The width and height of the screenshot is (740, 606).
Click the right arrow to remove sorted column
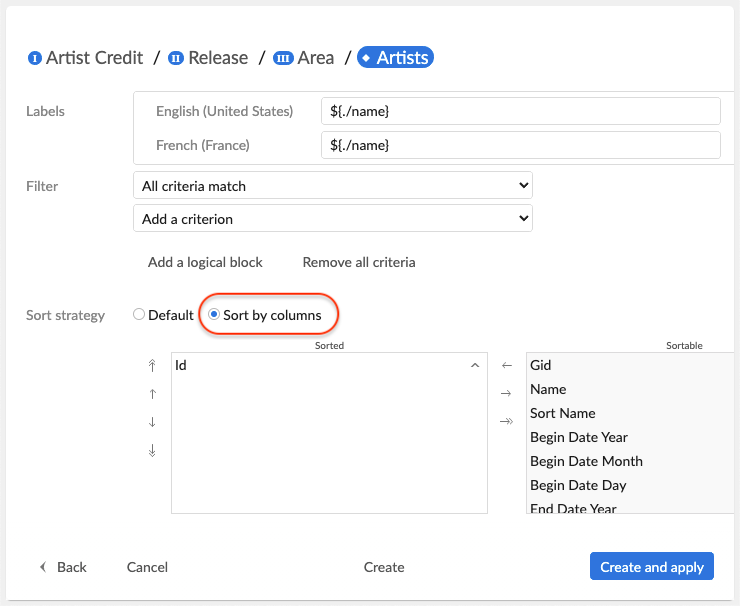pos(507,394)
